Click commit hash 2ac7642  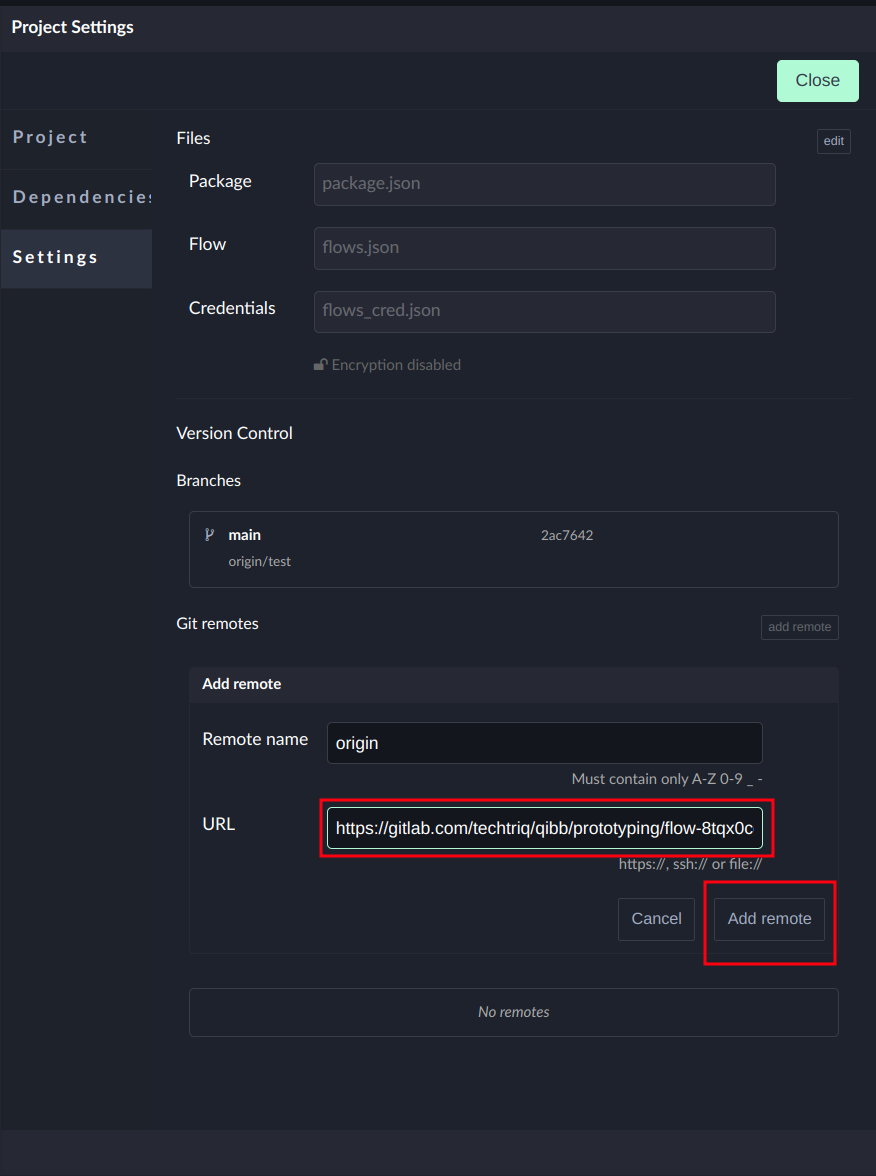coord(567,535)
